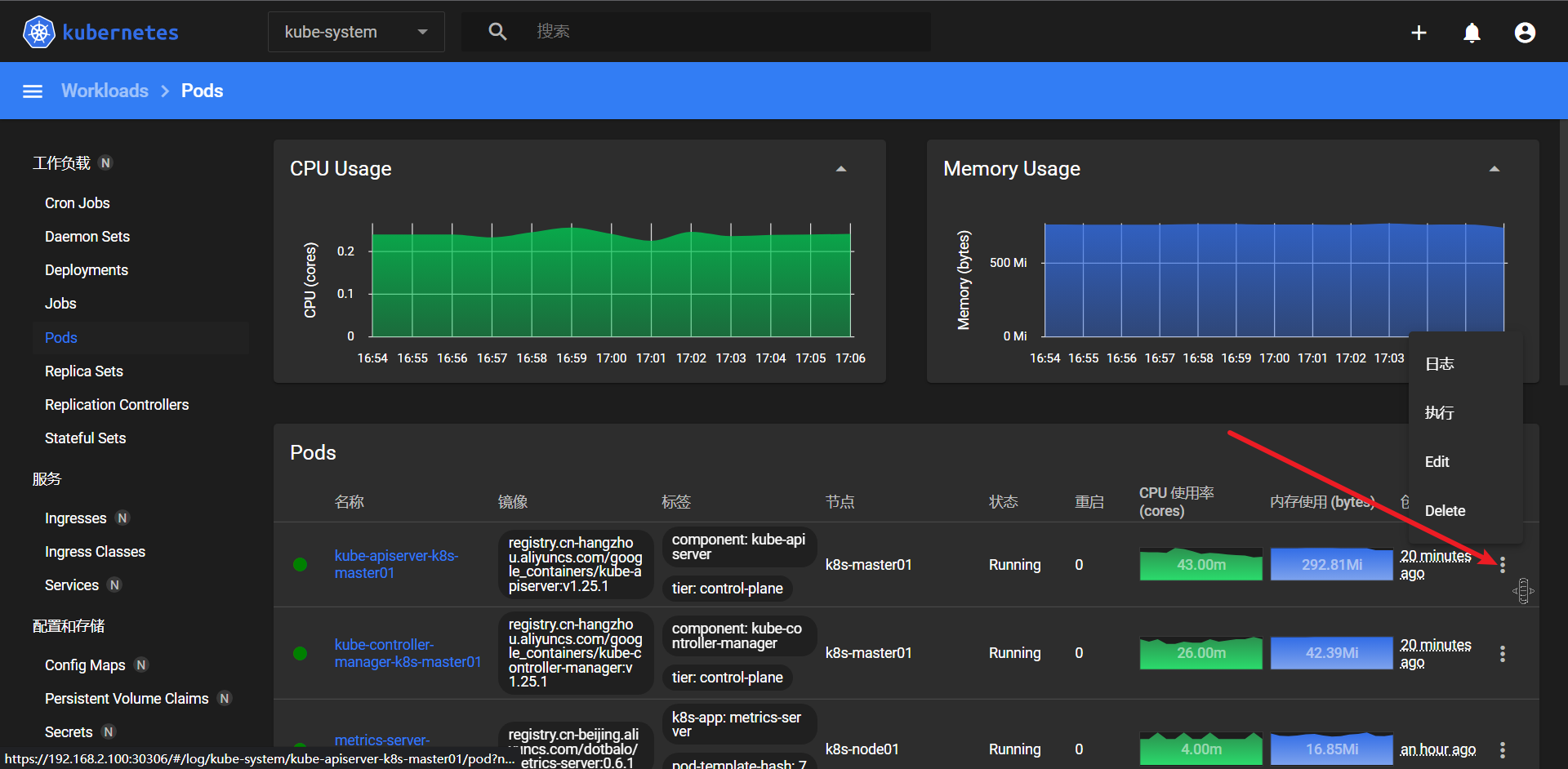
Task: Open the notifications bell
Action: [x=1472, y=33]
